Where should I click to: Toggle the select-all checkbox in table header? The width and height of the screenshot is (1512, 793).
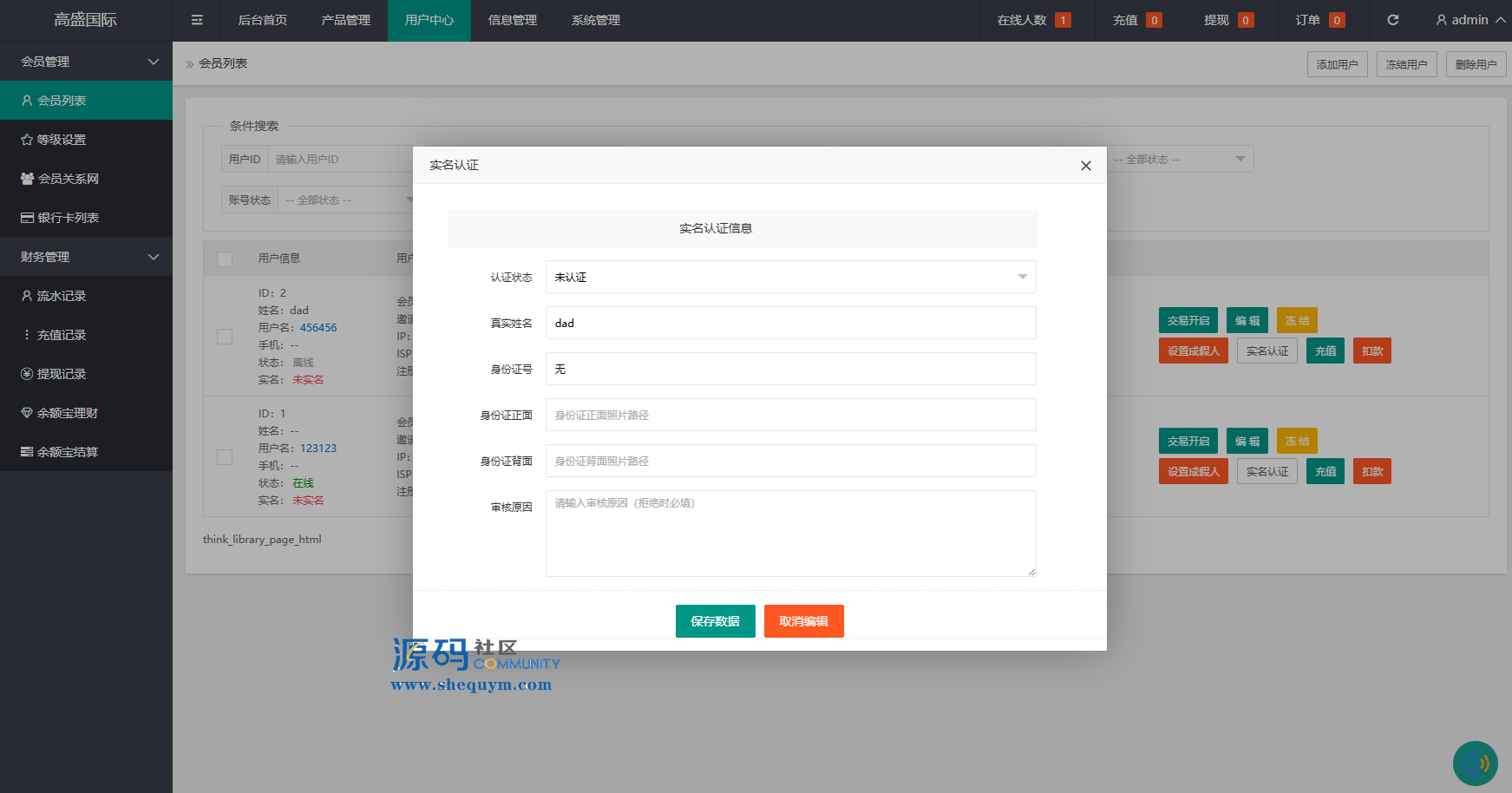[225, 259]
